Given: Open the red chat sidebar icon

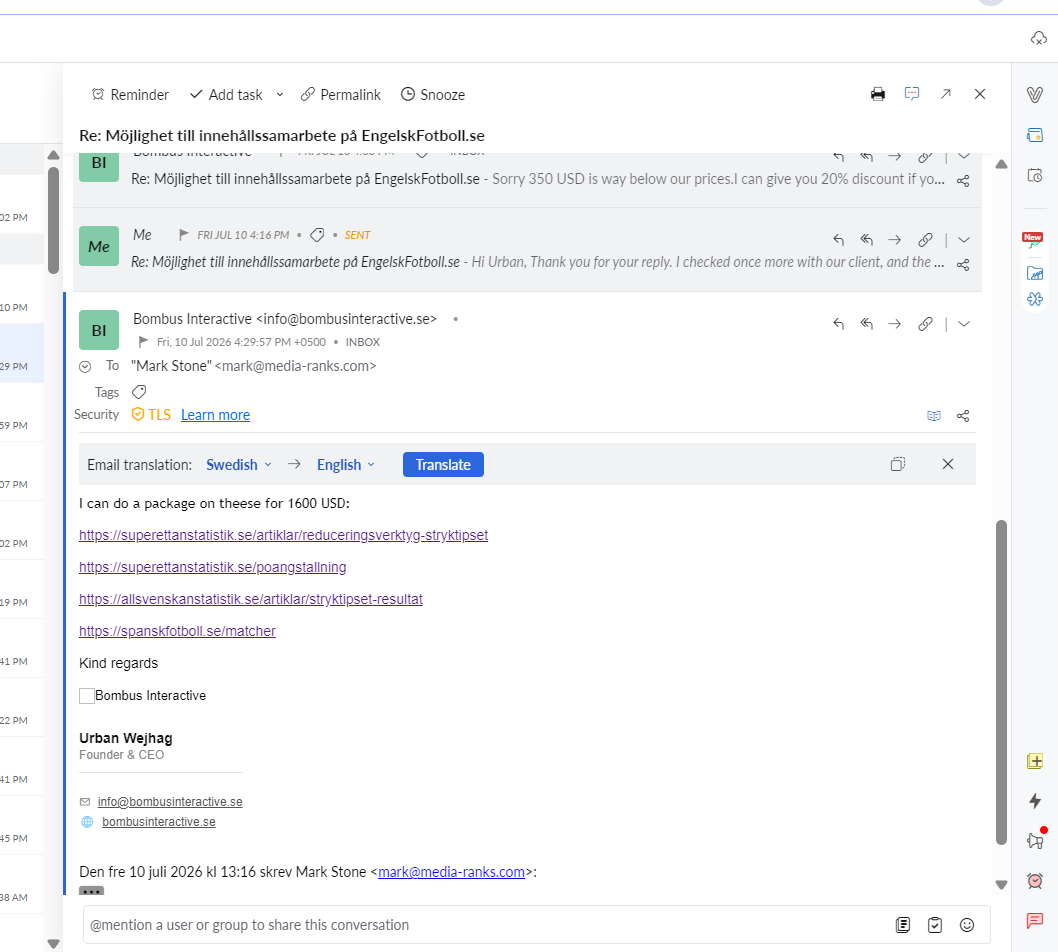Looking at the screenshot, I should point(1034,920).
